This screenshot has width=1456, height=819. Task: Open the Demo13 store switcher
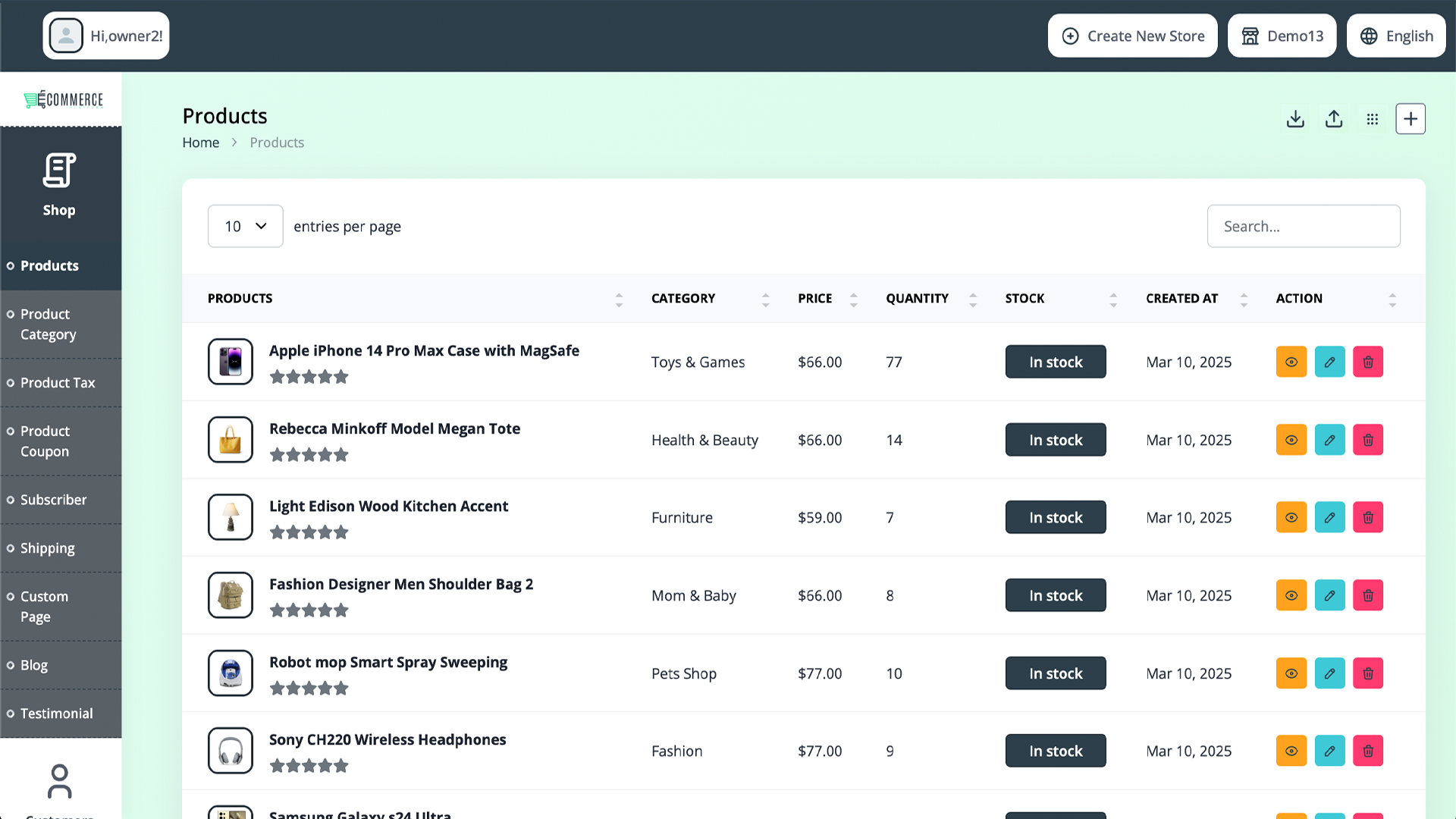pos(1282,36)
